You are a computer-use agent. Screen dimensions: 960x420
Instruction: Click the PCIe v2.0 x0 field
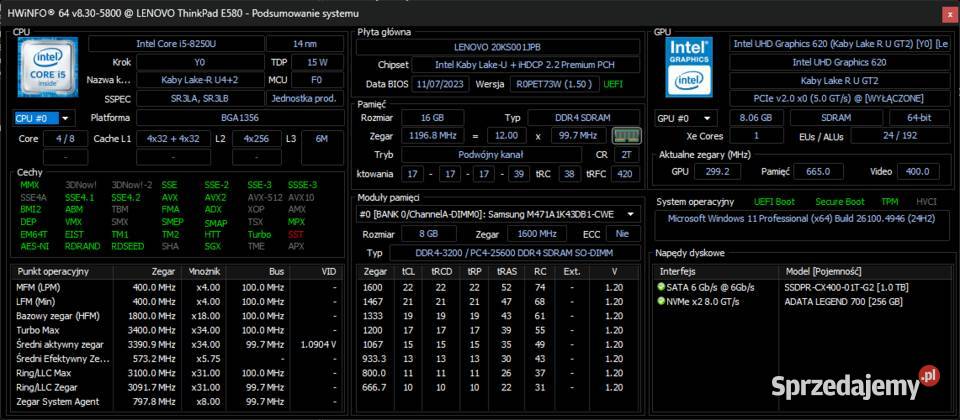click(x=839, y=98)
